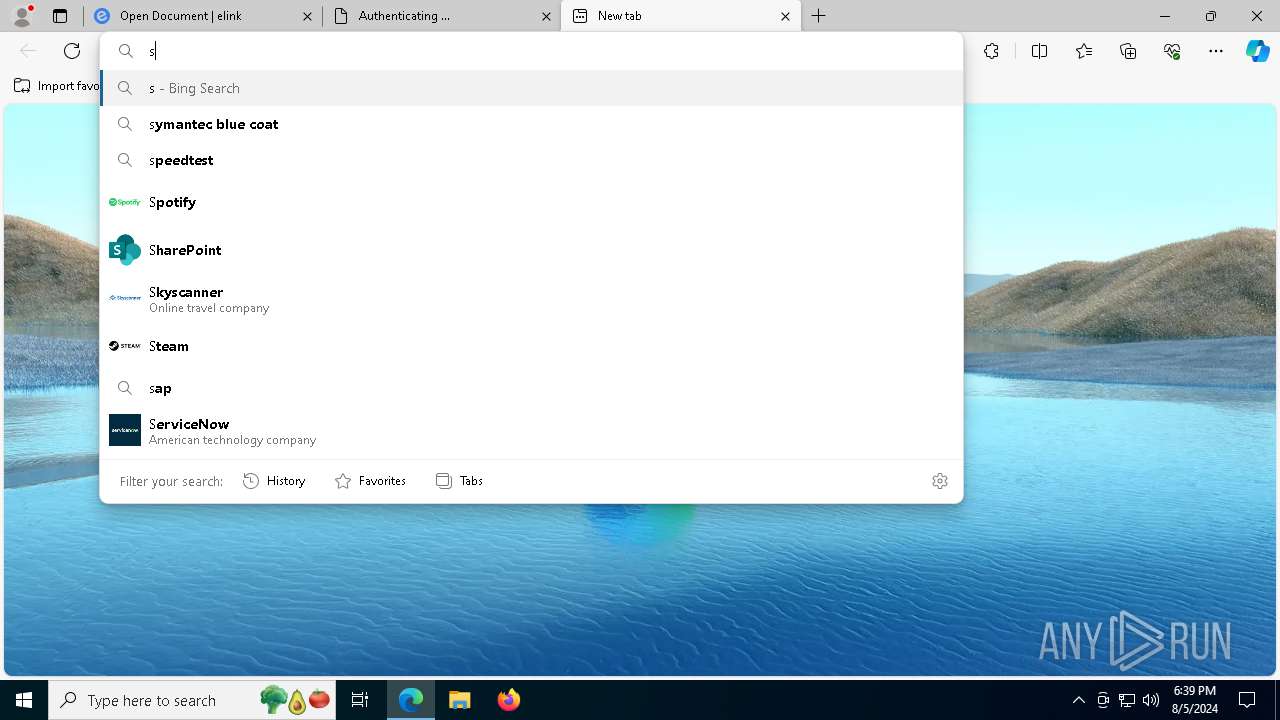Launch Firefox from taskbar
This screenshot has height=720, width=1280.
pos(508,700)
